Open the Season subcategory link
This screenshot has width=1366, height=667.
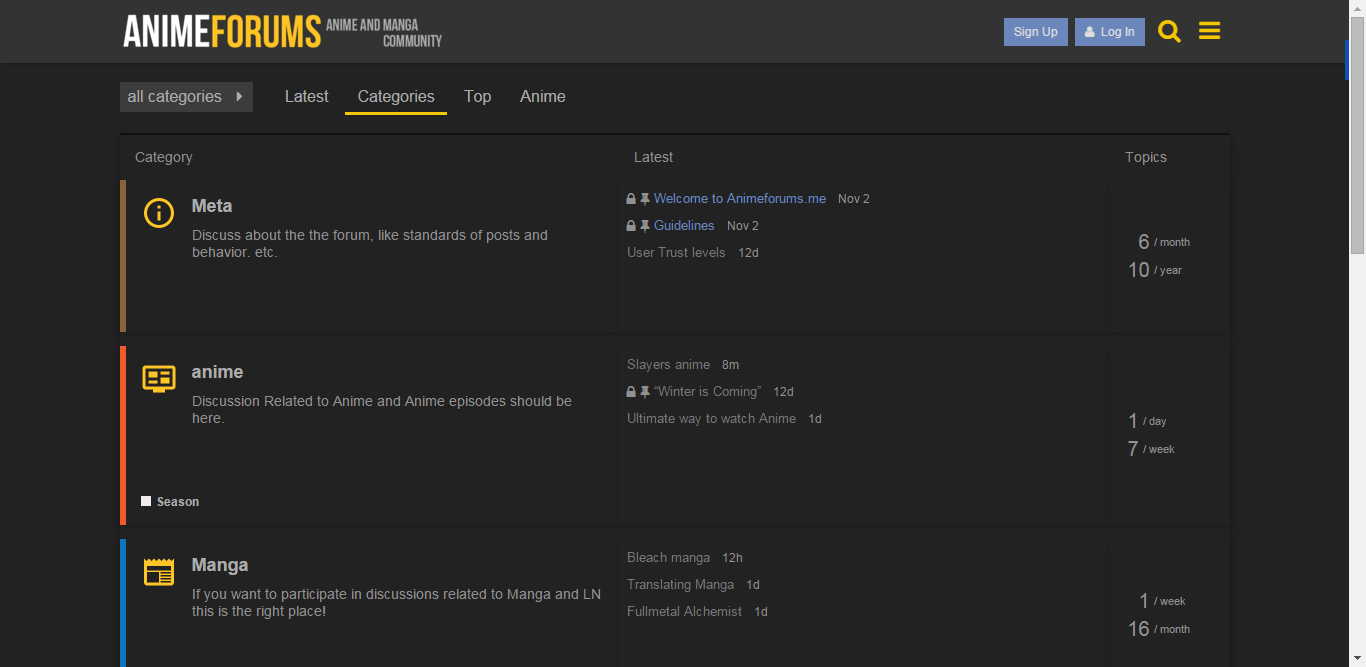178,502
